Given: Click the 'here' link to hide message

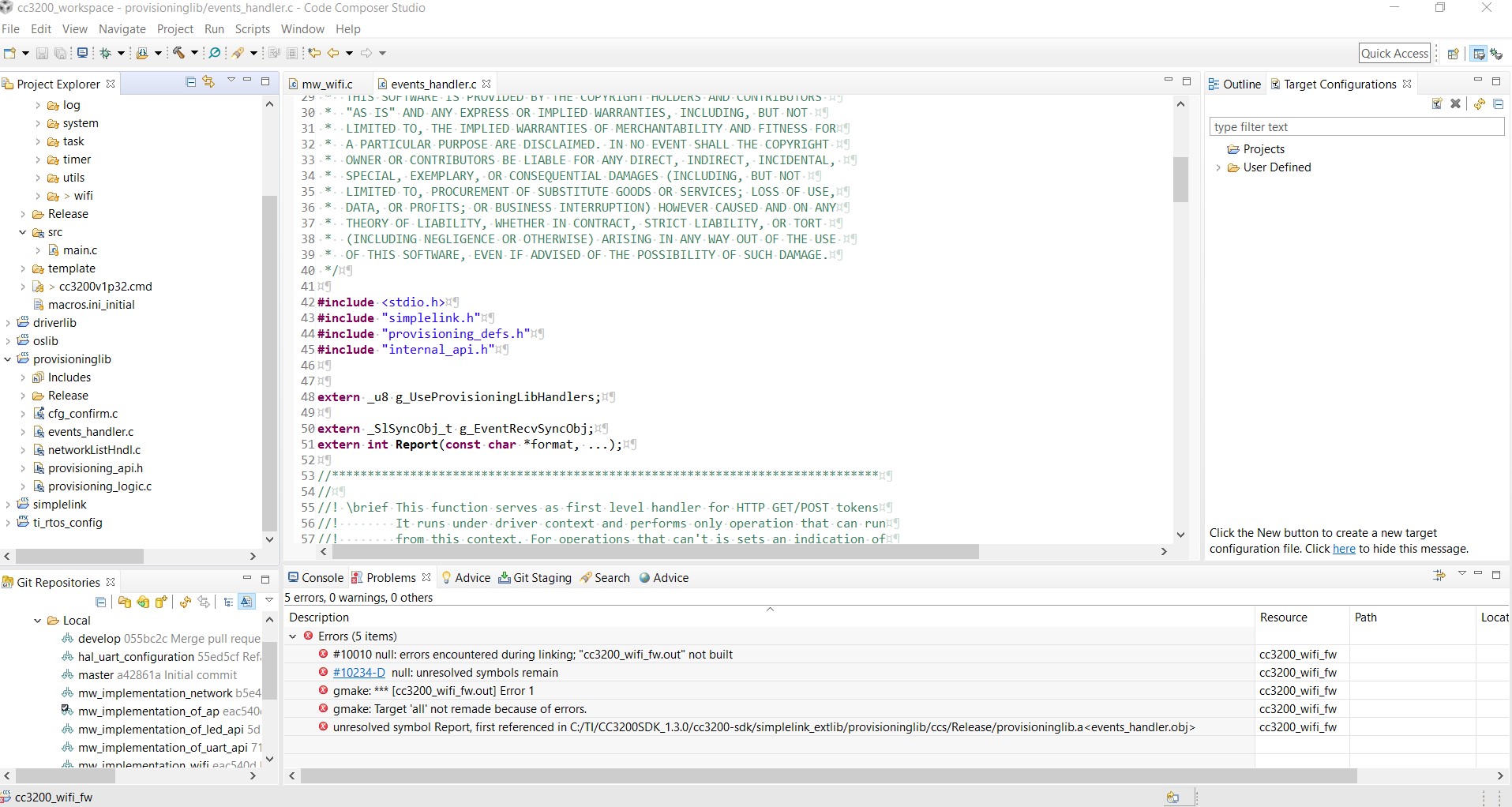Looking at the screenshot, I should (1344, 549).
